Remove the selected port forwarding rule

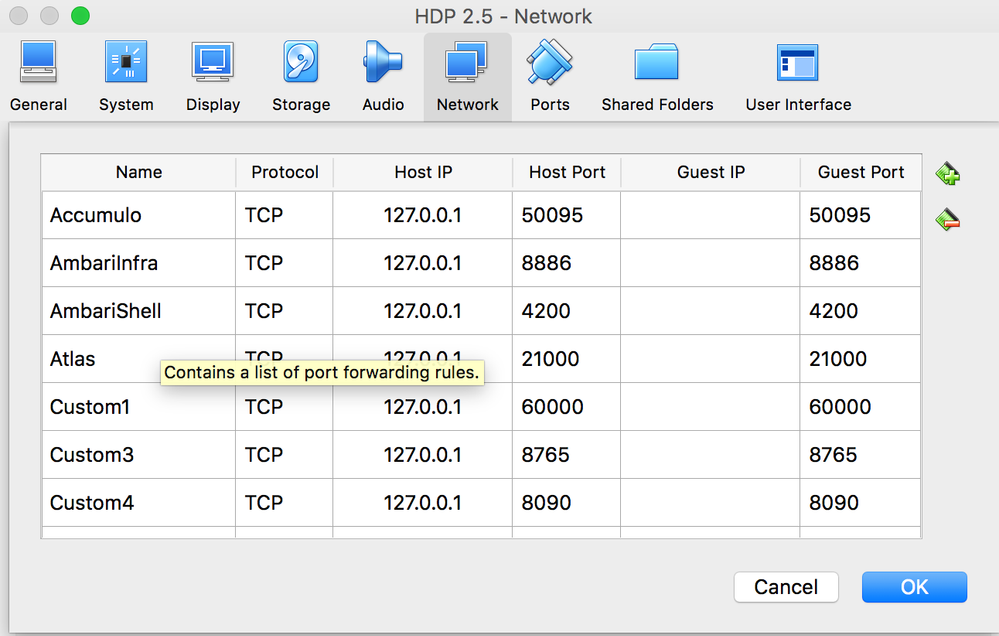[x=948, y=219]
